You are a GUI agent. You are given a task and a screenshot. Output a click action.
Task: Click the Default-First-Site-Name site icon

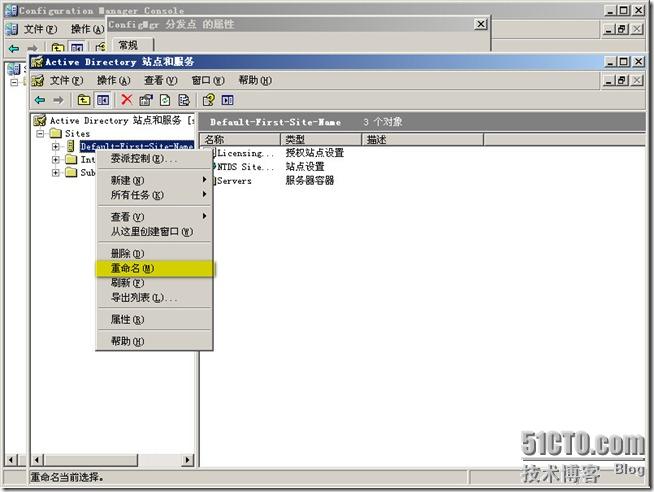click(x=71, y=146)
